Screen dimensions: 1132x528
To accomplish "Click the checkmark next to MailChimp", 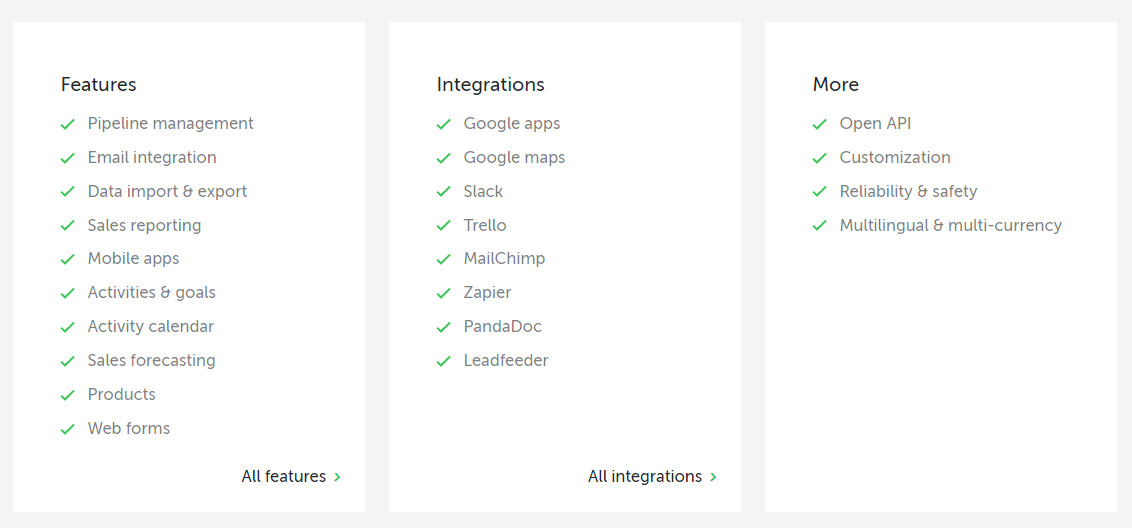I will click(x=444, y=259).
